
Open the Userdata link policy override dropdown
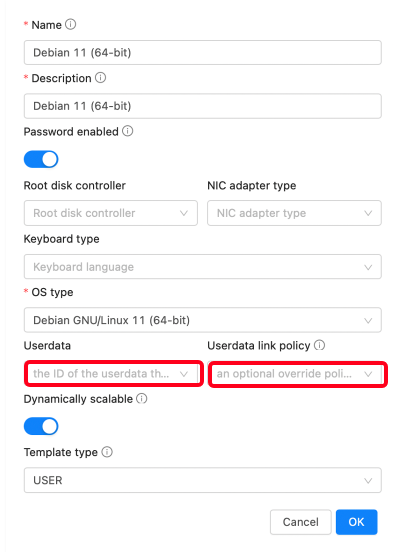tap(297, 374)
